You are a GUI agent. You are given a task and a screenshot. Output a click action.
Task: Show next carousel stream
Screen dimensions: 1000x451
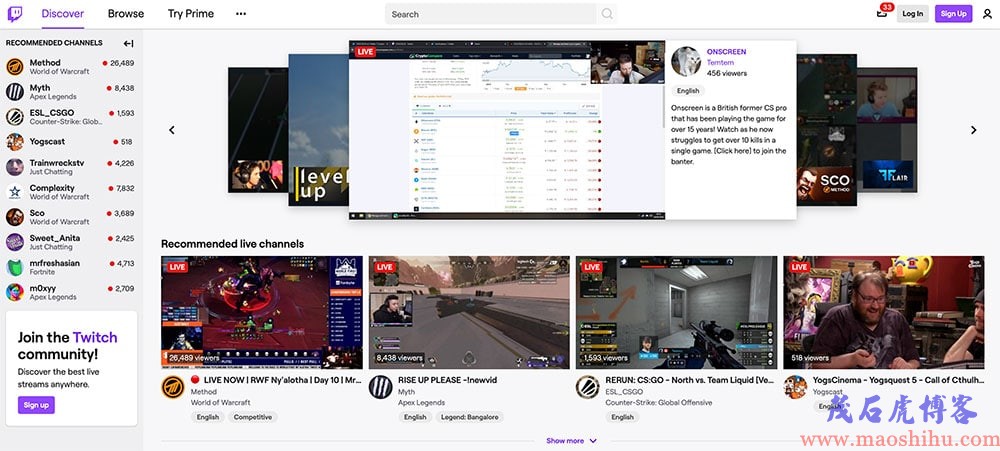coord(973,130)
